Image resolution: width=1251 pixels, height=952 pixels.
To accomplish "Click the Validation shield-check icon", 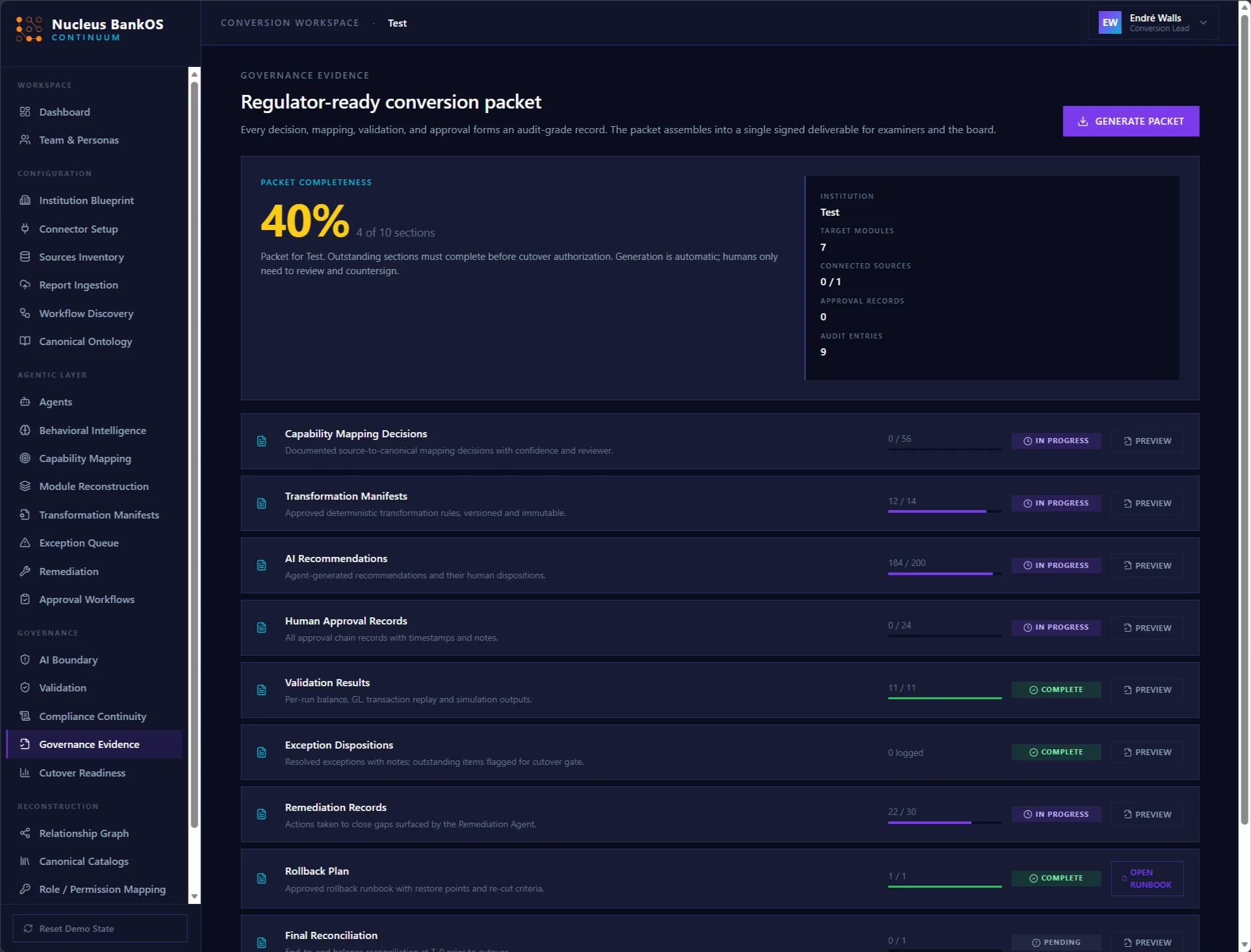I will tap(25, 688).
